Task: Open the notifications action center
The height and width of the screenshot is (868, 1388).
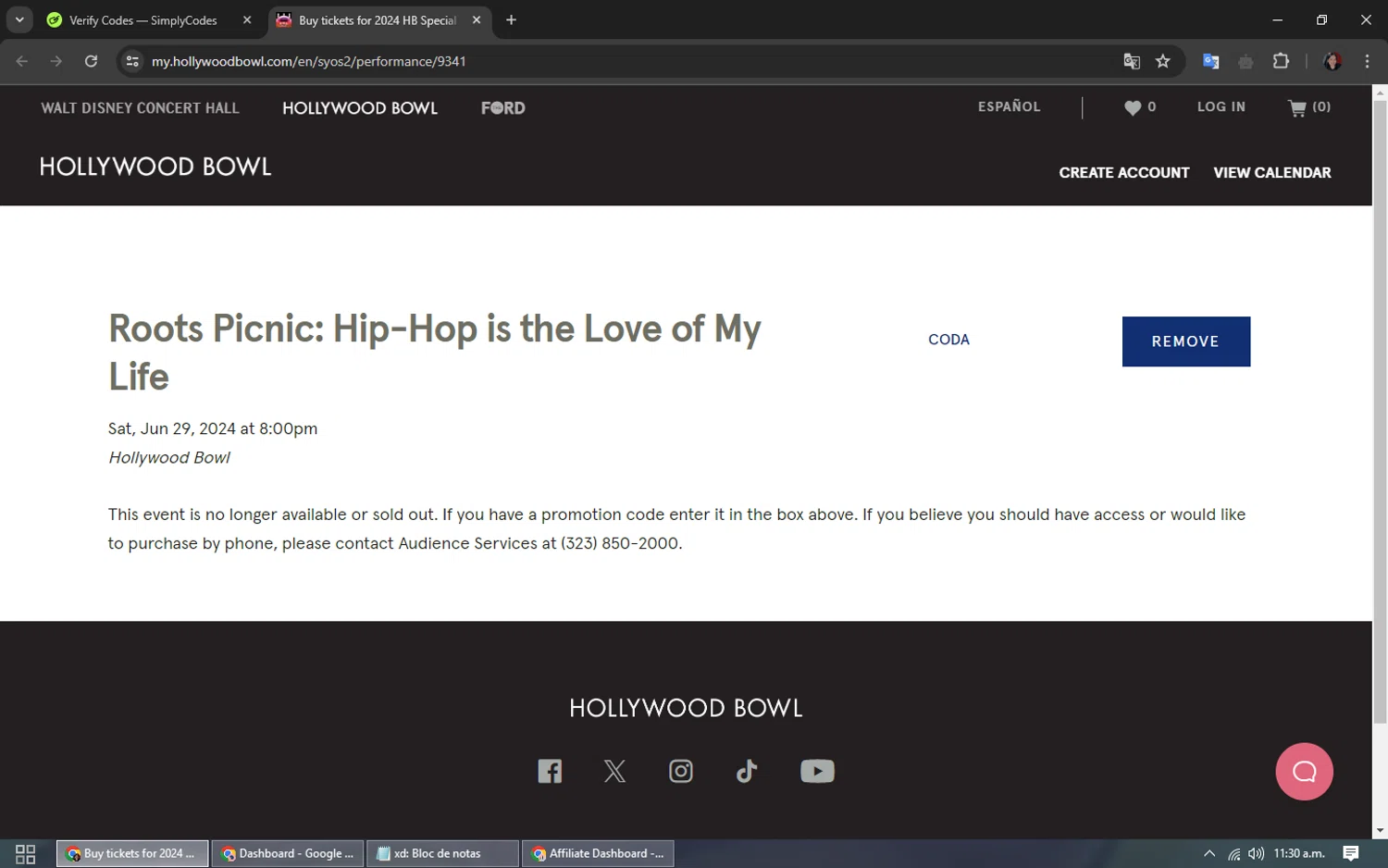Action: pos(1351,853)
